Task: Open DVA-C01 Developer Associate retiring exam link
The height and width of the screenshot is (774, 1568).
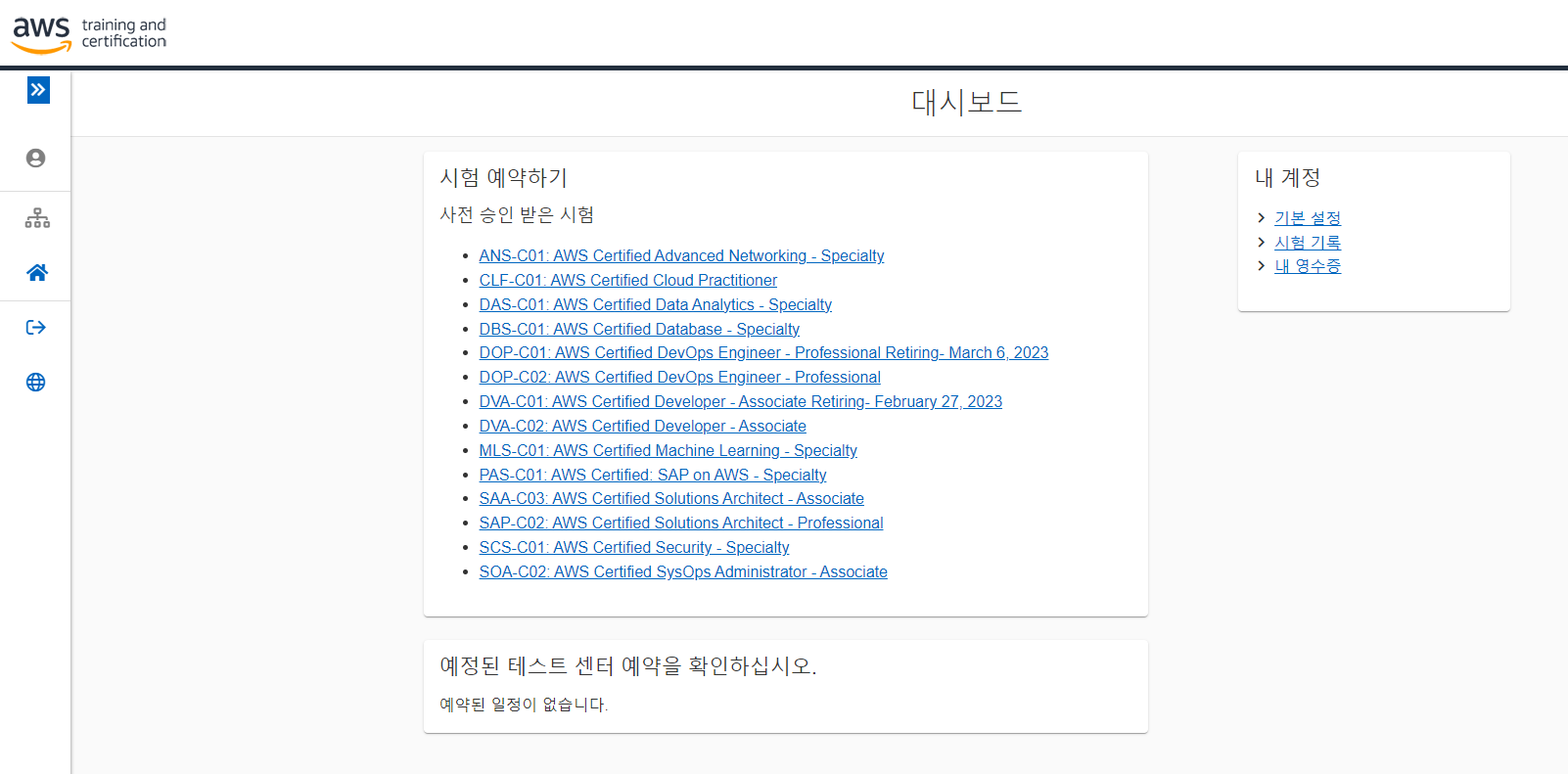Action: pos(740,401)
